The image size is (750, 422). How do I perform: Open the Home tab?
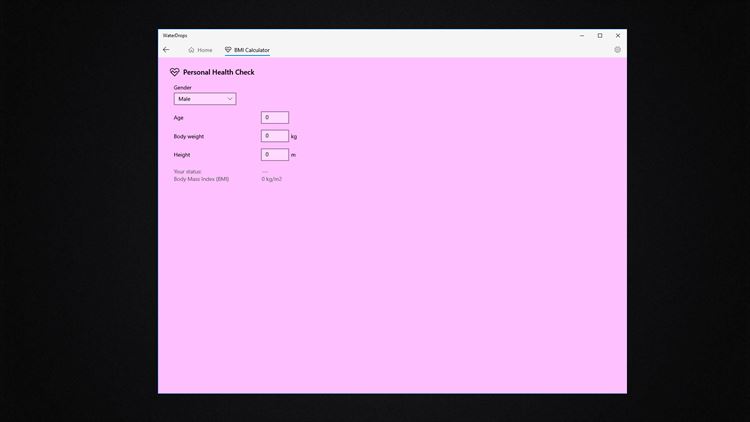[200, 50]
